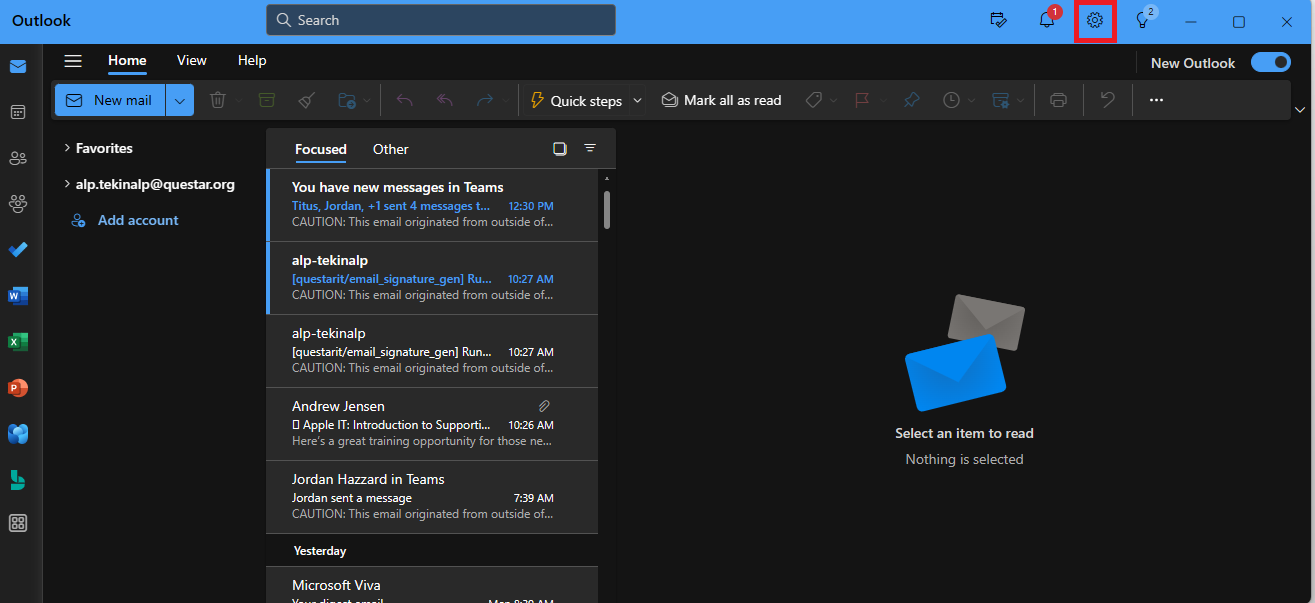The width and height of the screenshot is (1315, 603).
Task: Click Mark all as read
Action: (x=721, y=100)
